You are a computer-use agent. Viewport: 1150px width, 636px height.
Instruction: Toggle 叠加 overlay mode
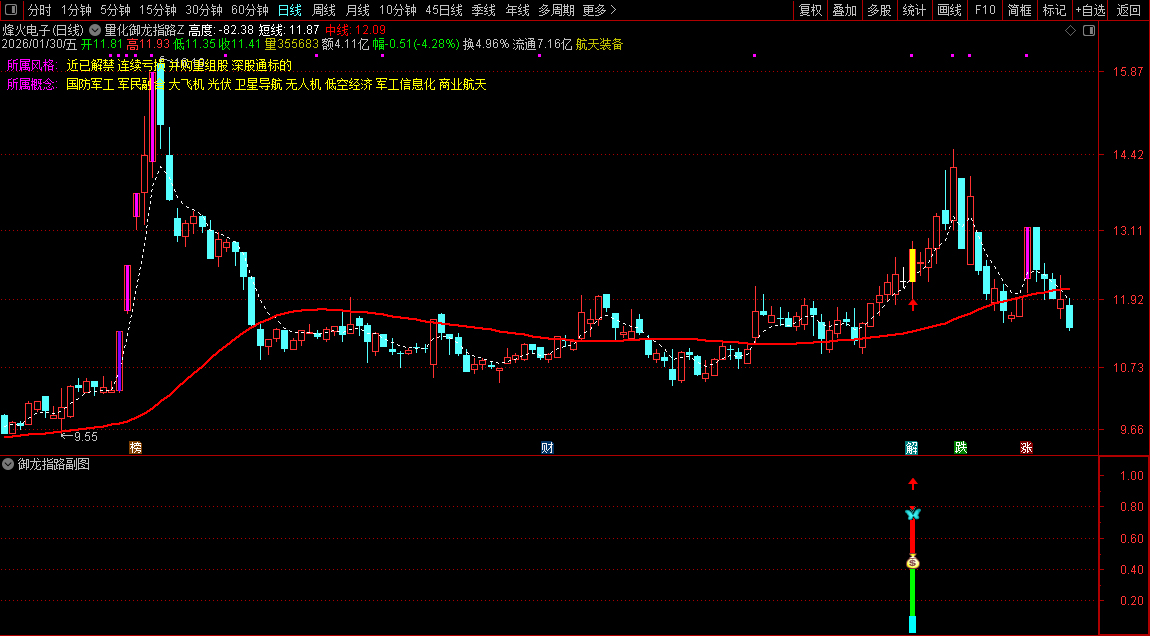845,10
